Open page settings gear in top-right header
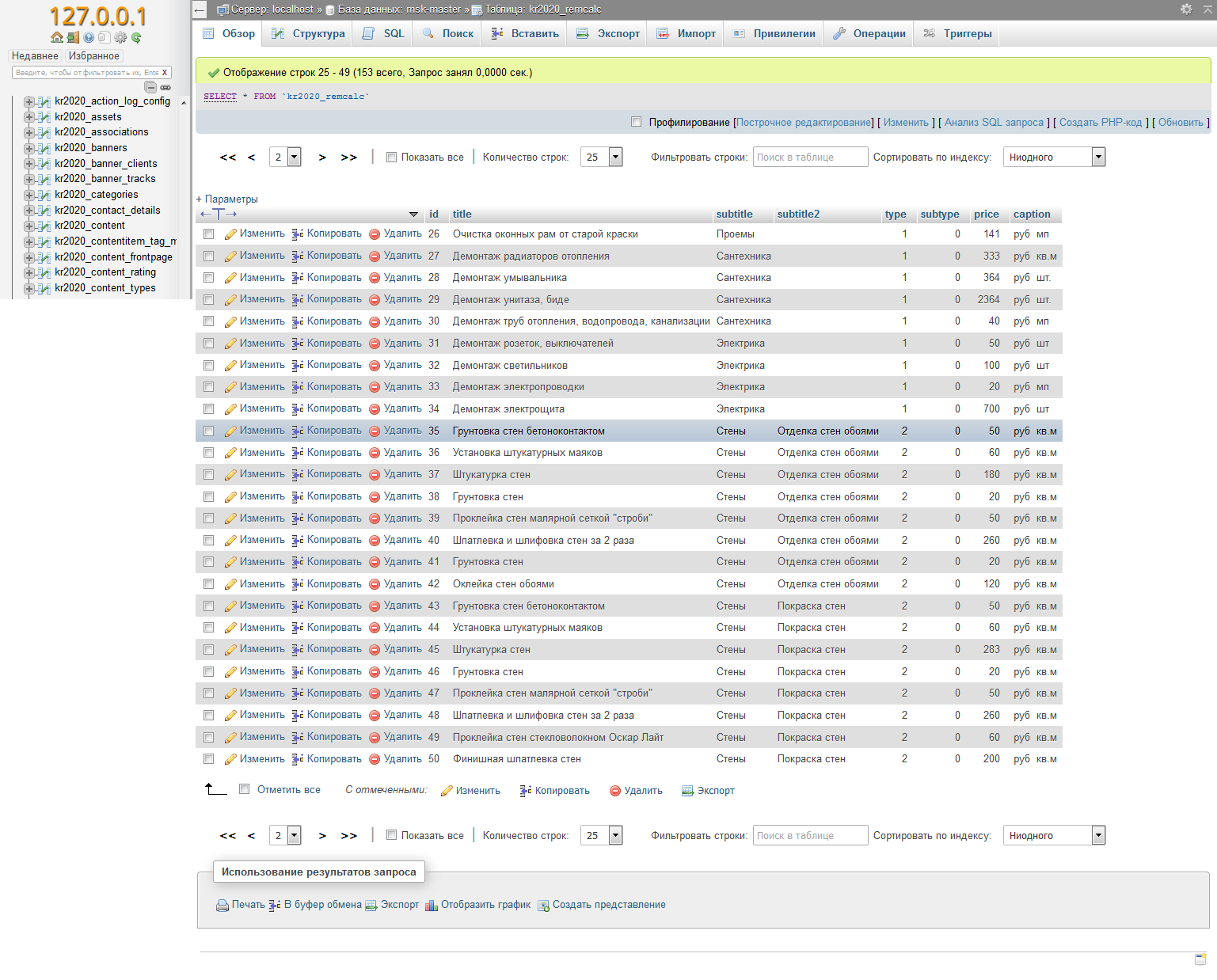The image size is (1217, 980). (x=1186, y=9)
